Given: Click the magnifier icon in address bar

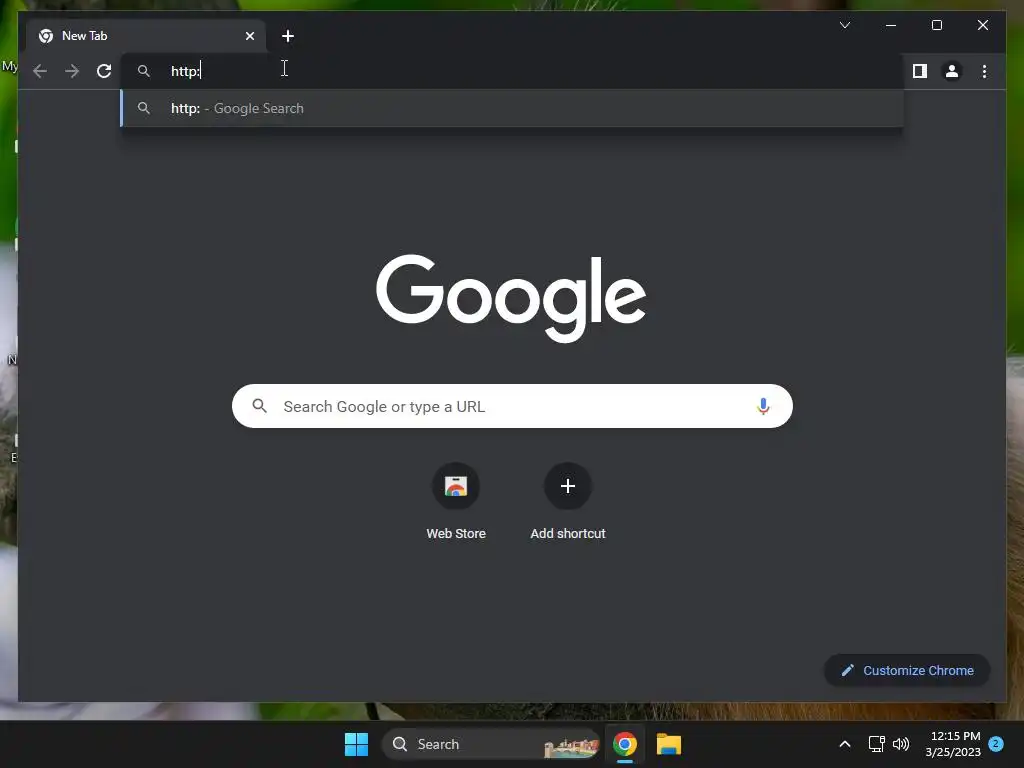Looking at the screenshot, I should [144, 71].
